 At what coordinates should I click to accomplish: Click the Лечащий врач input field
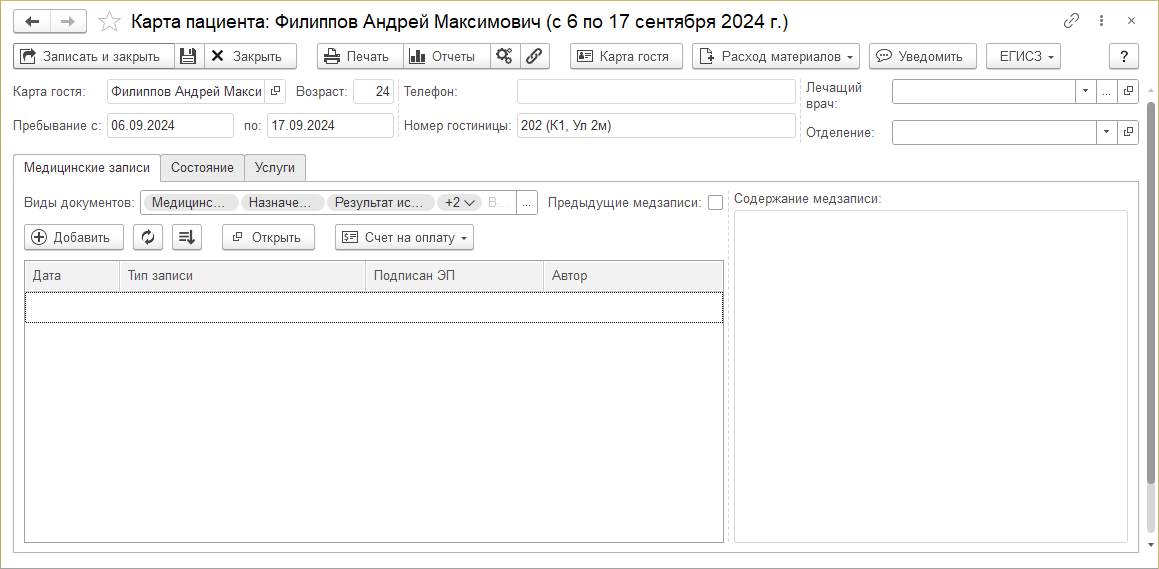click(984, 92)
